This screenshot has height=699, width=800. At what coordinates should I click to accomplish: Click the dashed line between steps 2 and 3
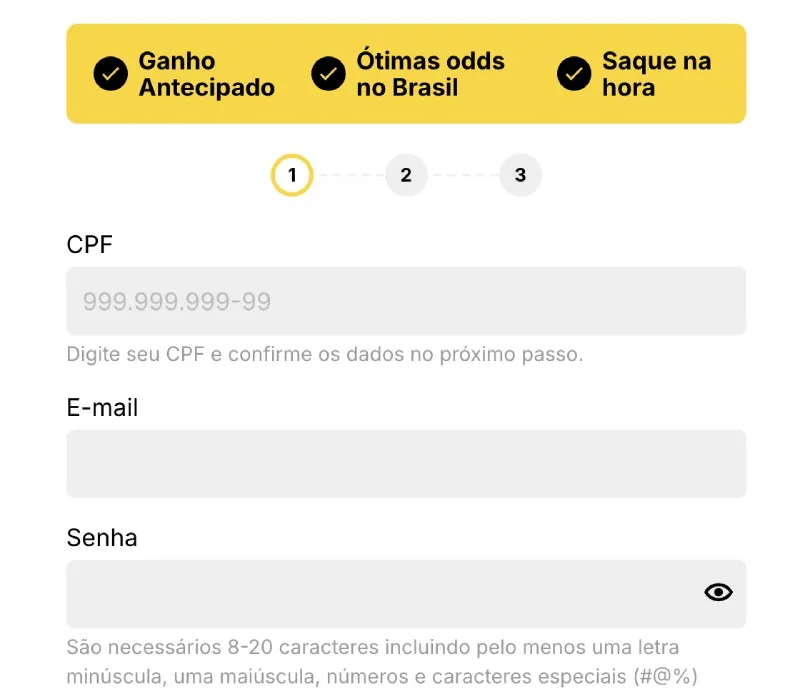pyautogui.click(x=463, y=176)
